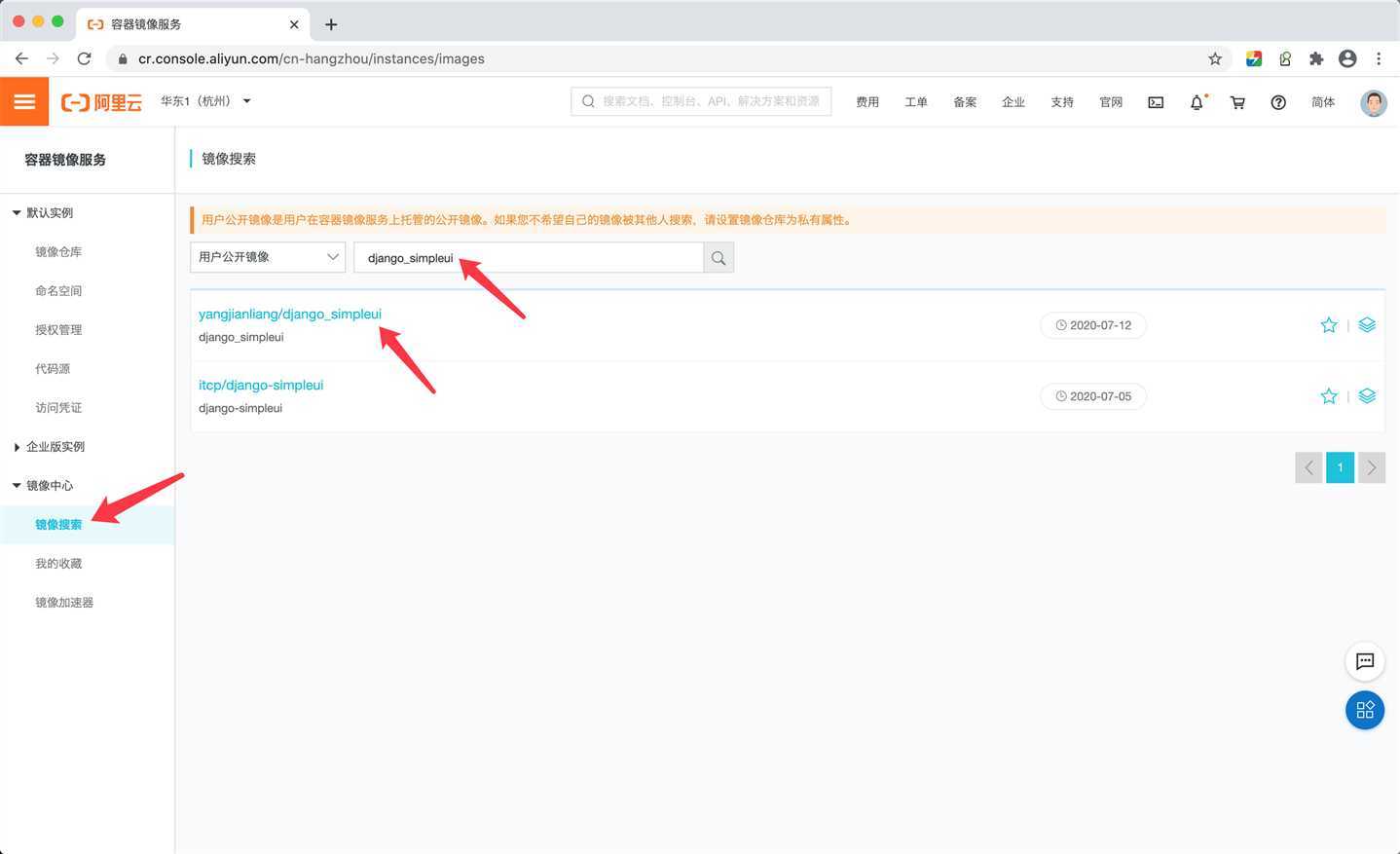Click the Aliyun logo
The width and height of the screenshot is (1400, 854).
[101, 102]
